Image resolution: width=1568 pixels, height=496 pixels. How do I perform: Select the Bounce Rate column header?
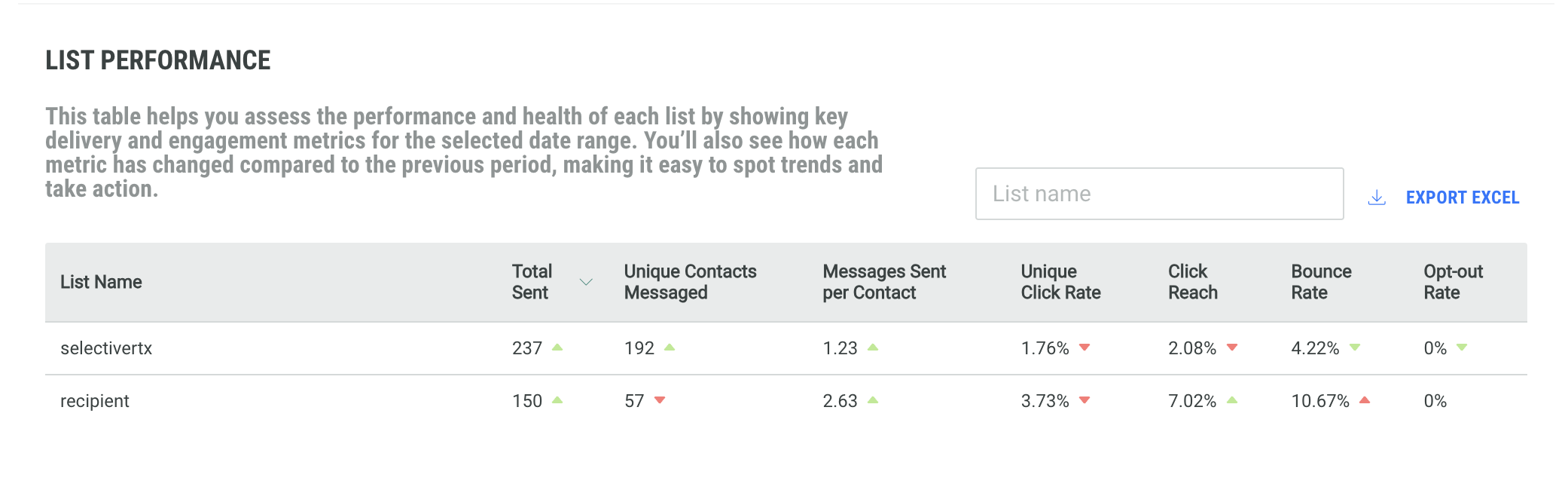tap(1321, 282)
